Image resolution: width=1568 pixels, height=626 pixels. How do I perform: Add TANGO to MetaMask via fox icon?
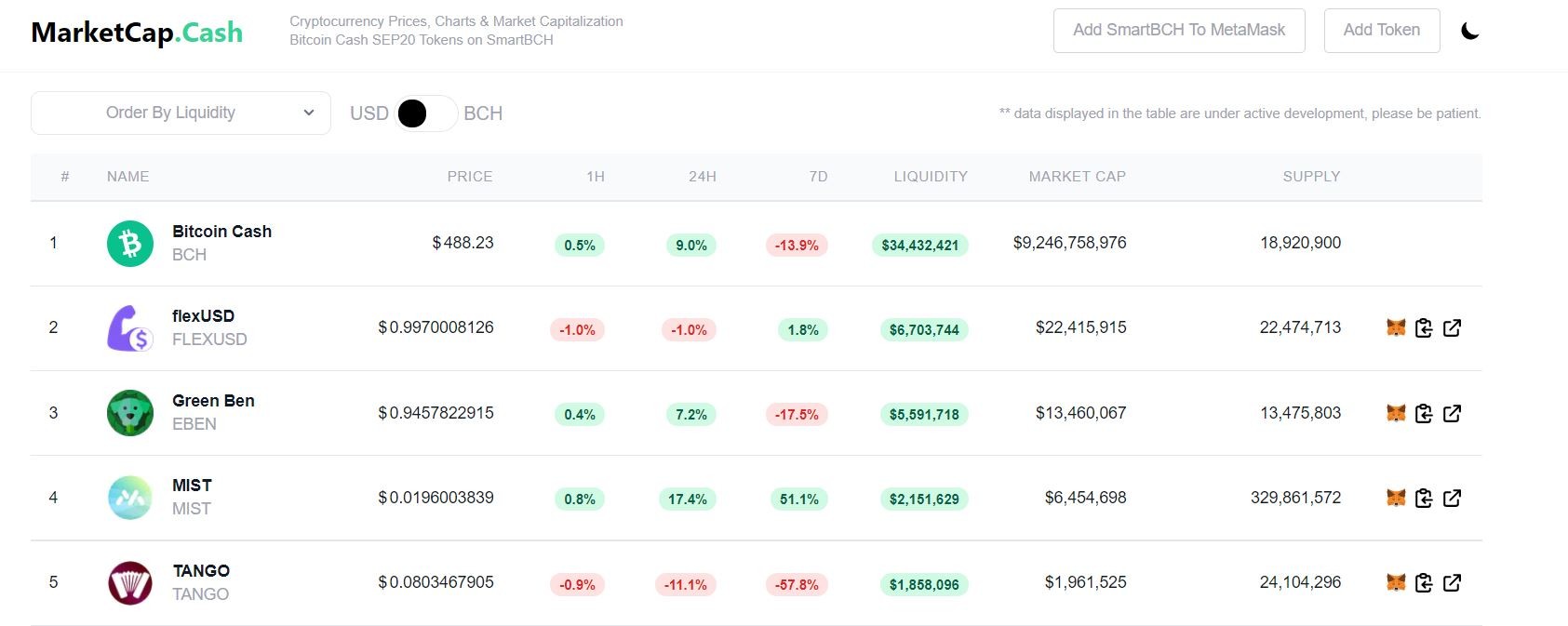[1396, 582]
